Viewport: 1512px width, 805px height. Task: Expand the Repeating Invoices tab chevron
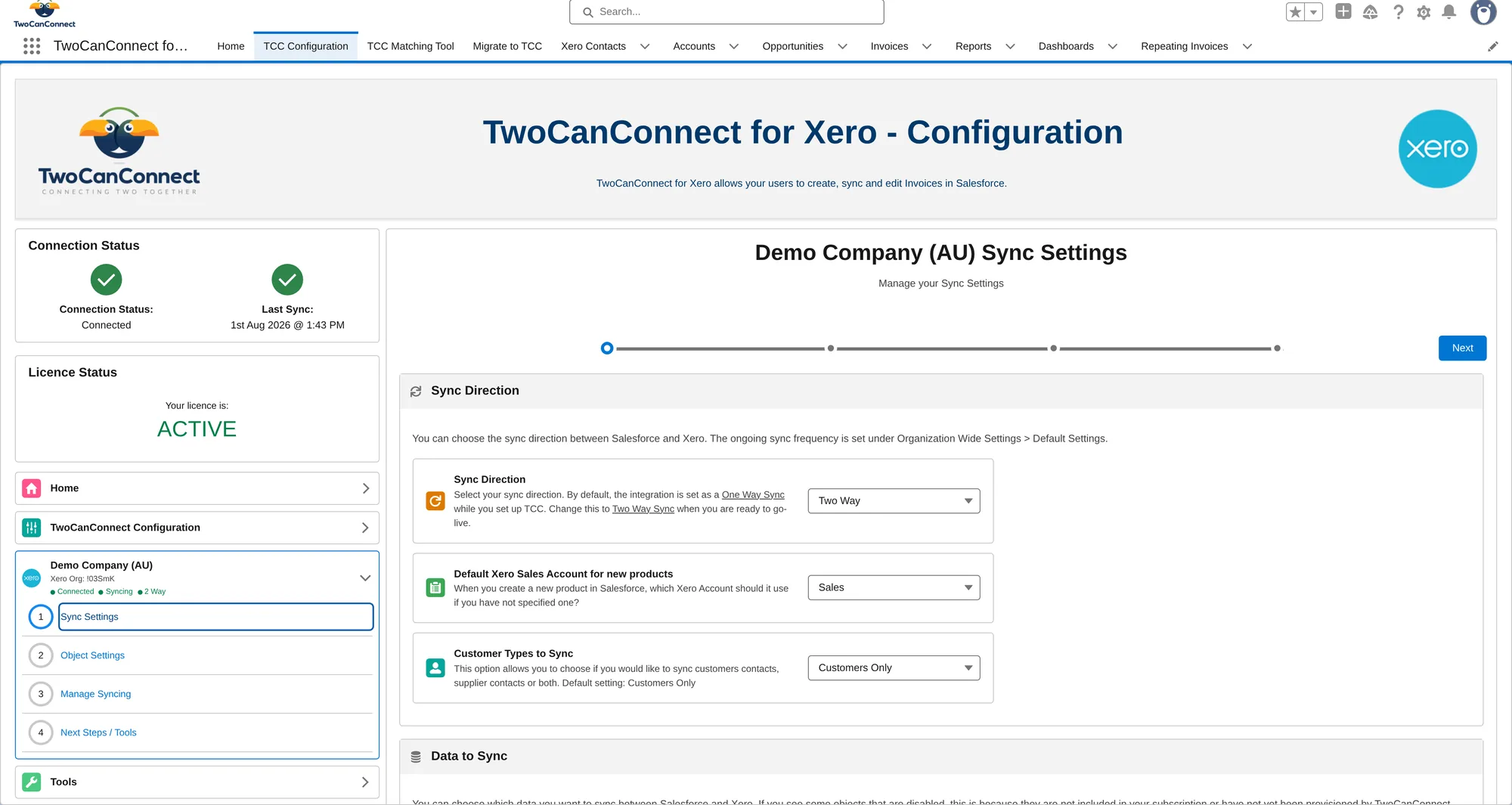[1247, 46]
